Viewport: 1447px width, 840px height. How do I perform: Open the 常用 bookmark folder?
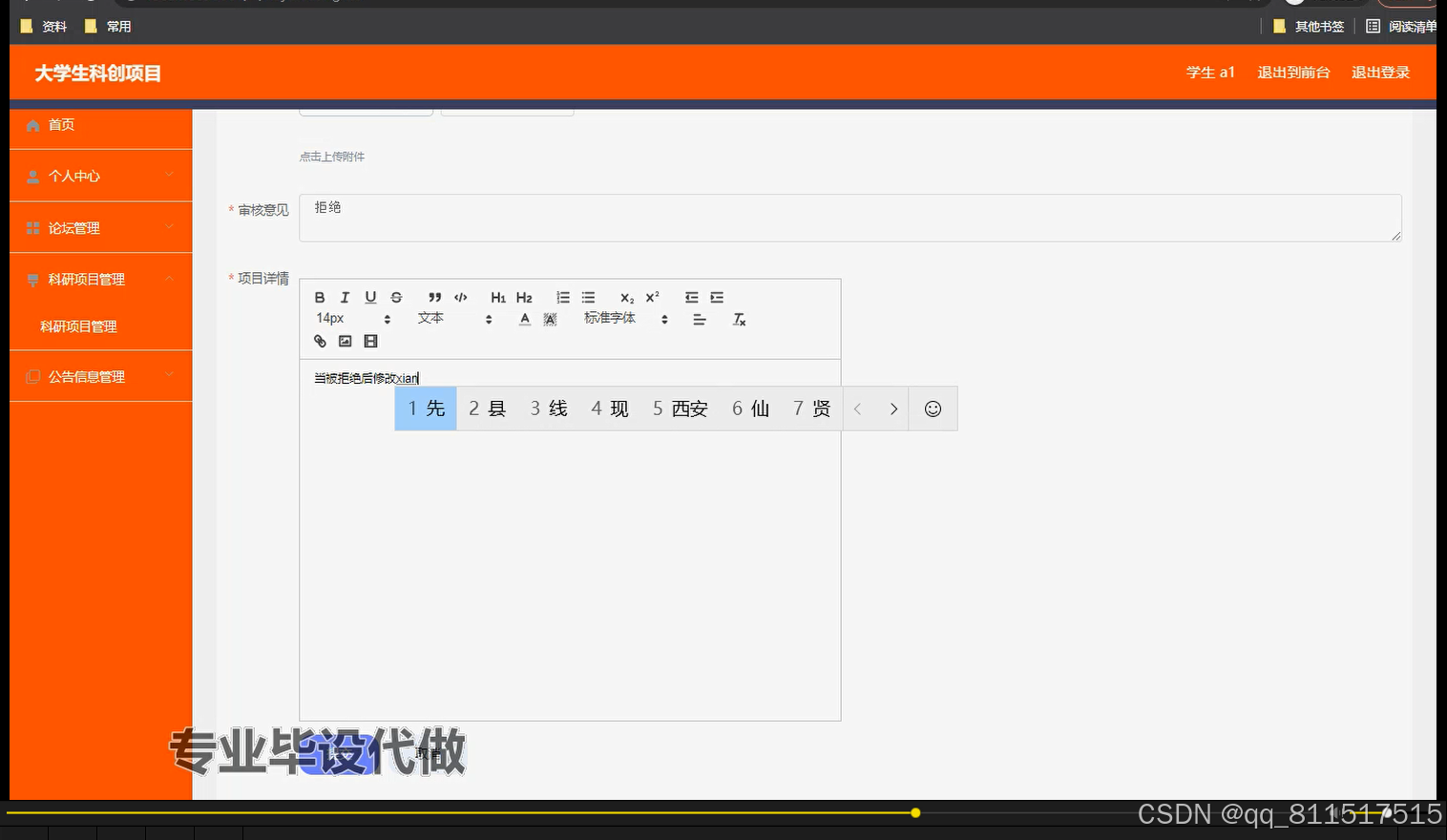tap(108, 27)
